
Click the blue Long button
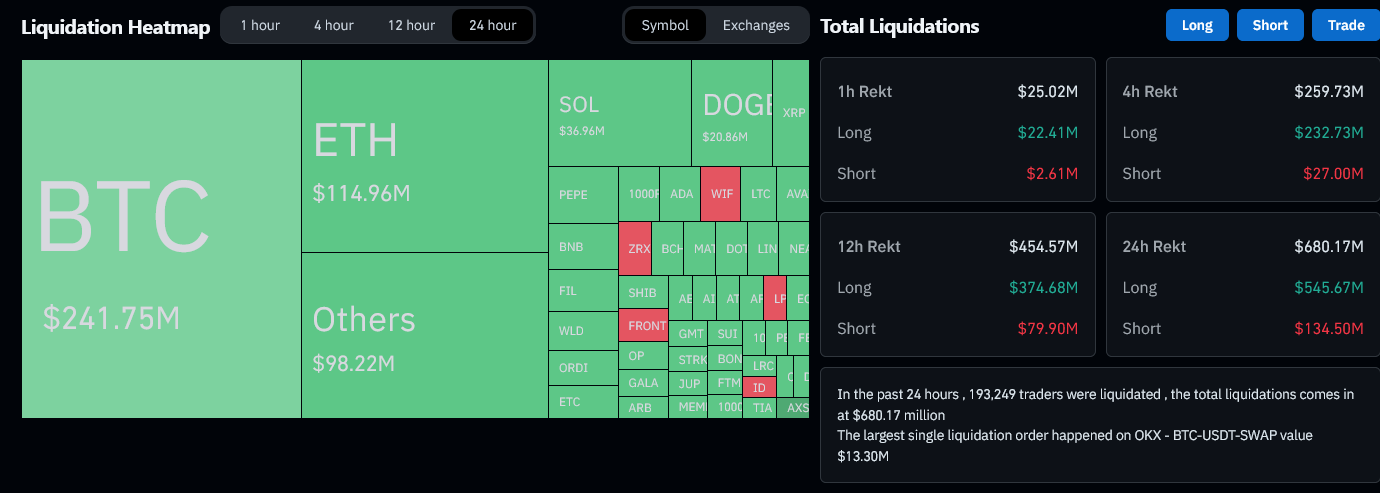tap(1197, 25)
